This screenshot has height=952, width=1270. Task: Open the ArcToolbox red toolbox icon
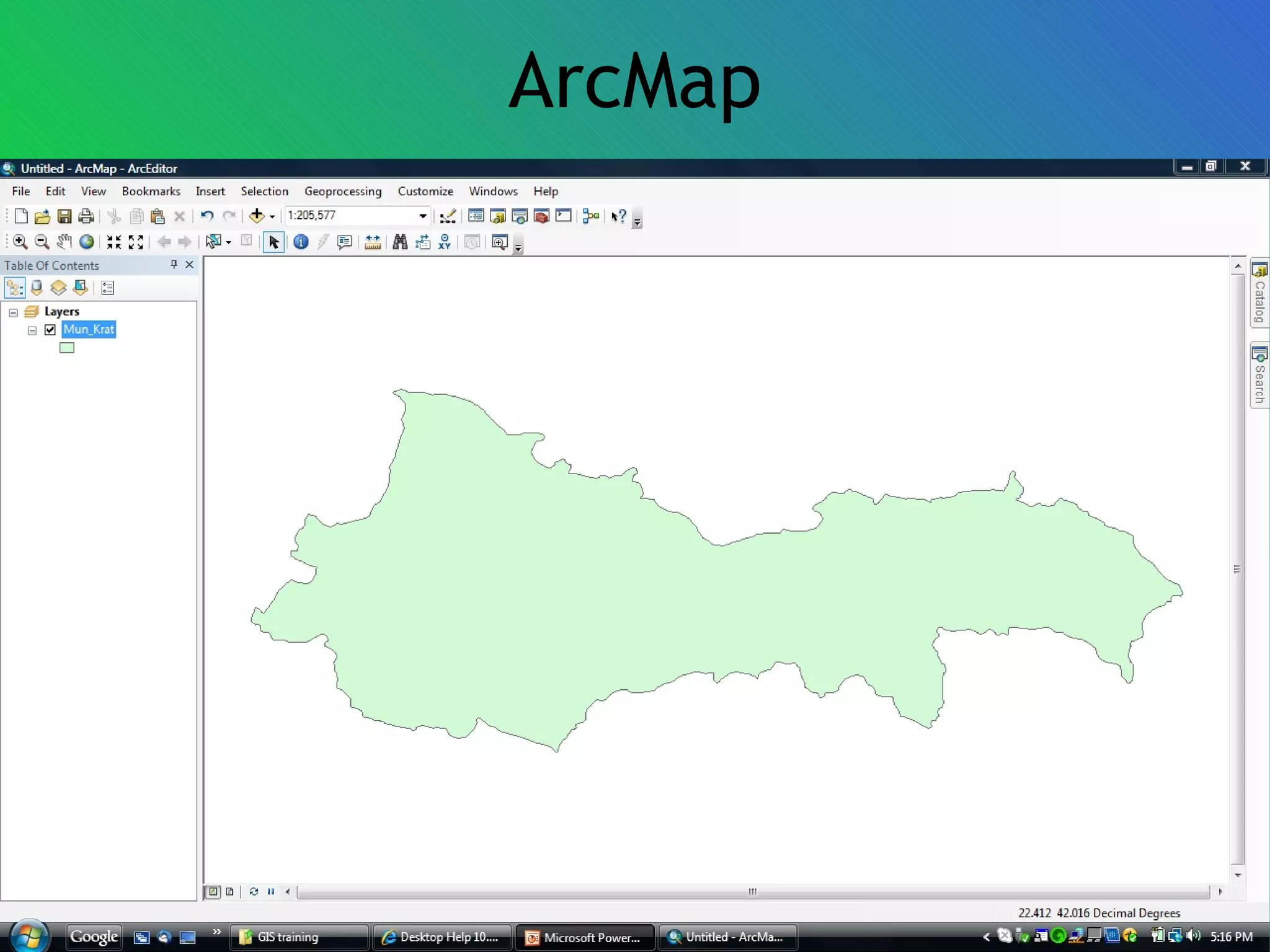coord(541,216)
